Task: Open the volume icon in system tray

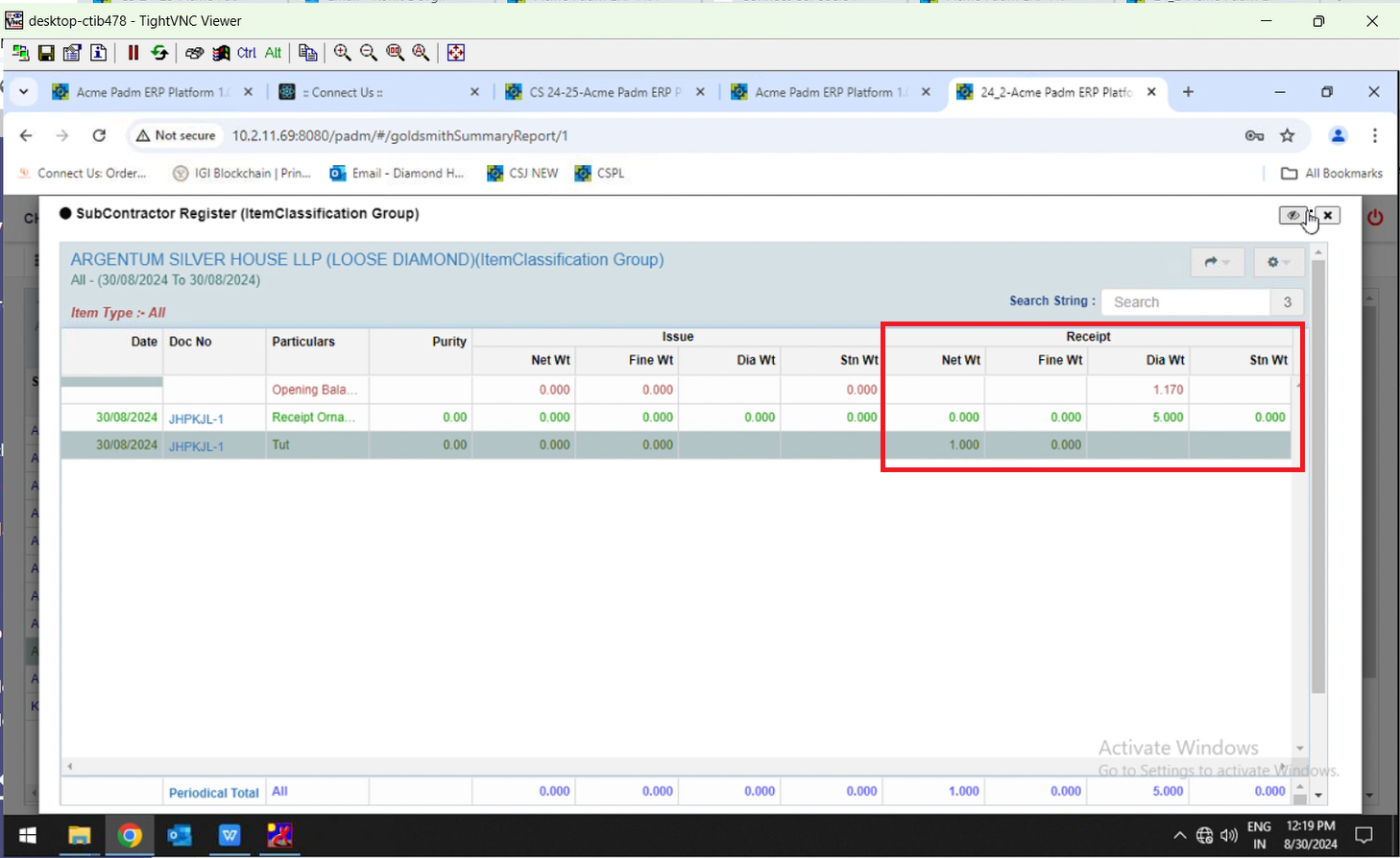Action: [1229, 835]
